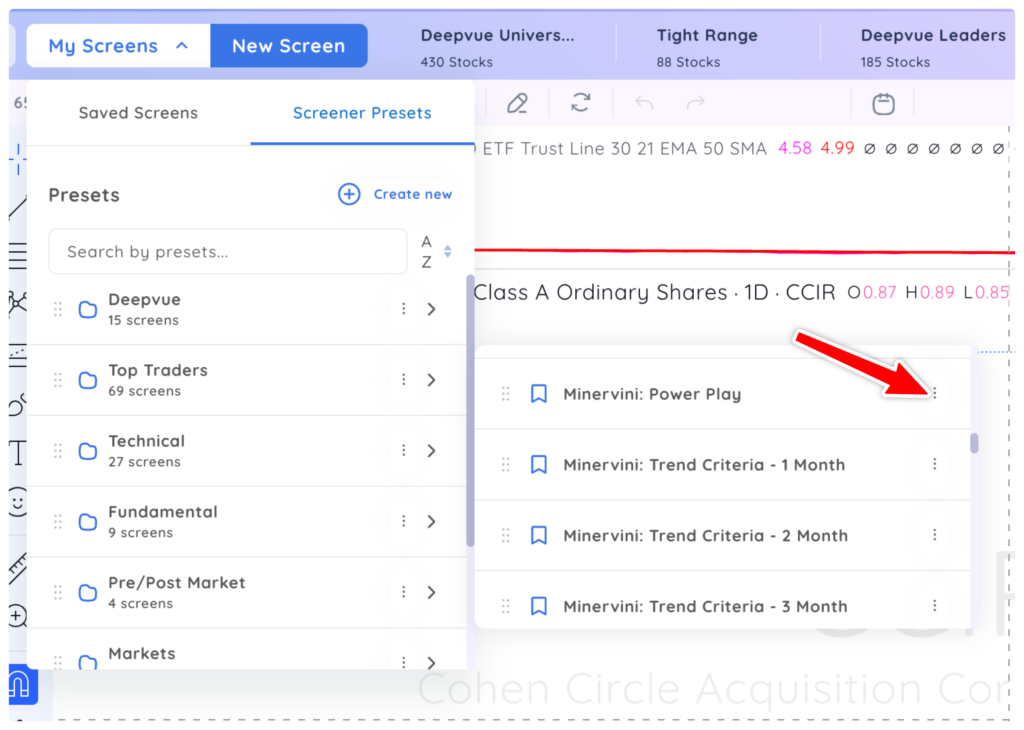Click bookmark icon of Trend Criteria - 2 Month

(538, 535)
